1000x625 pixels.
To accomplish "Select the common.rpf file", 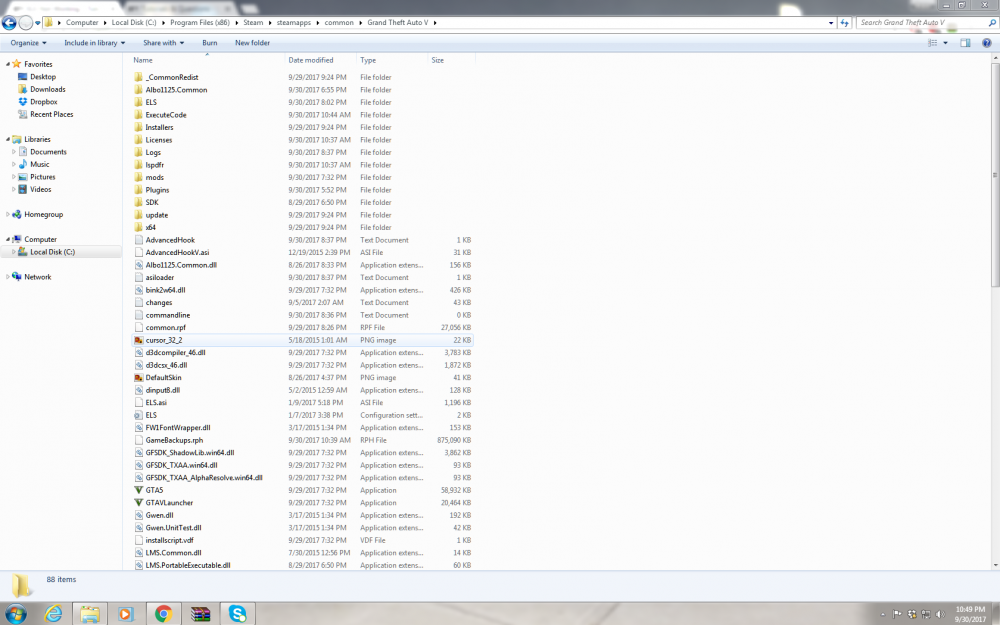I will (165, 327).
